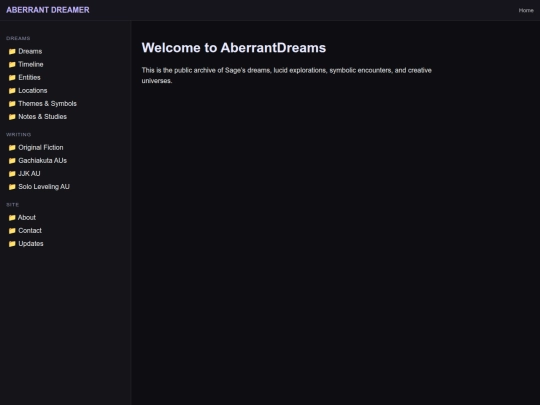Expand the Gachiakuta AUs folder
This screenshot has height=405, width=540.
[42, 160]
